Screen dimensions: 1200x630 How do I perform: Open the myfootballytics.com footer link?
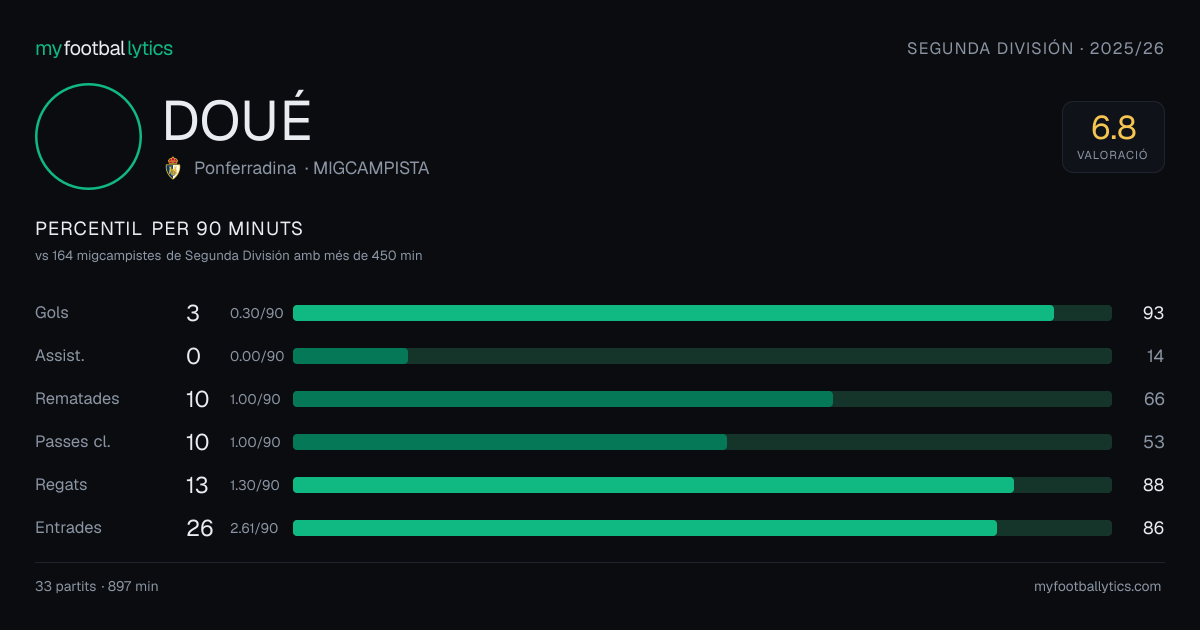click(1098, 587)
